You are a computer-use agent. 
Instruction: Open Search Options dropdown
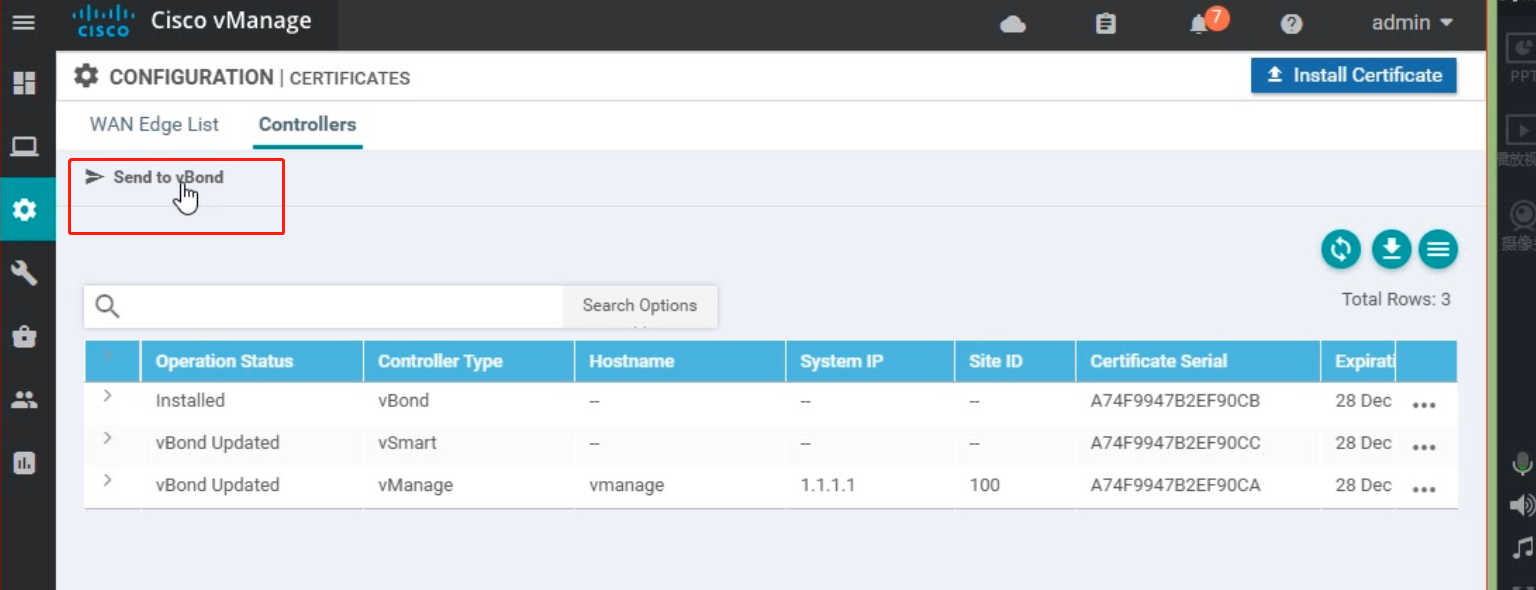(640, 305)
